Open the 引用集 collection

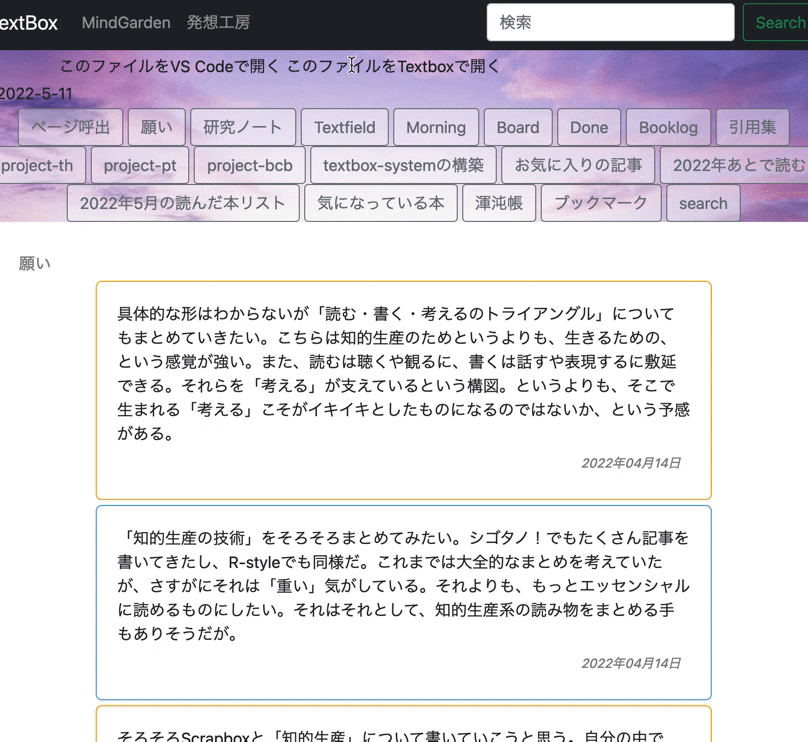click(751, 127)
